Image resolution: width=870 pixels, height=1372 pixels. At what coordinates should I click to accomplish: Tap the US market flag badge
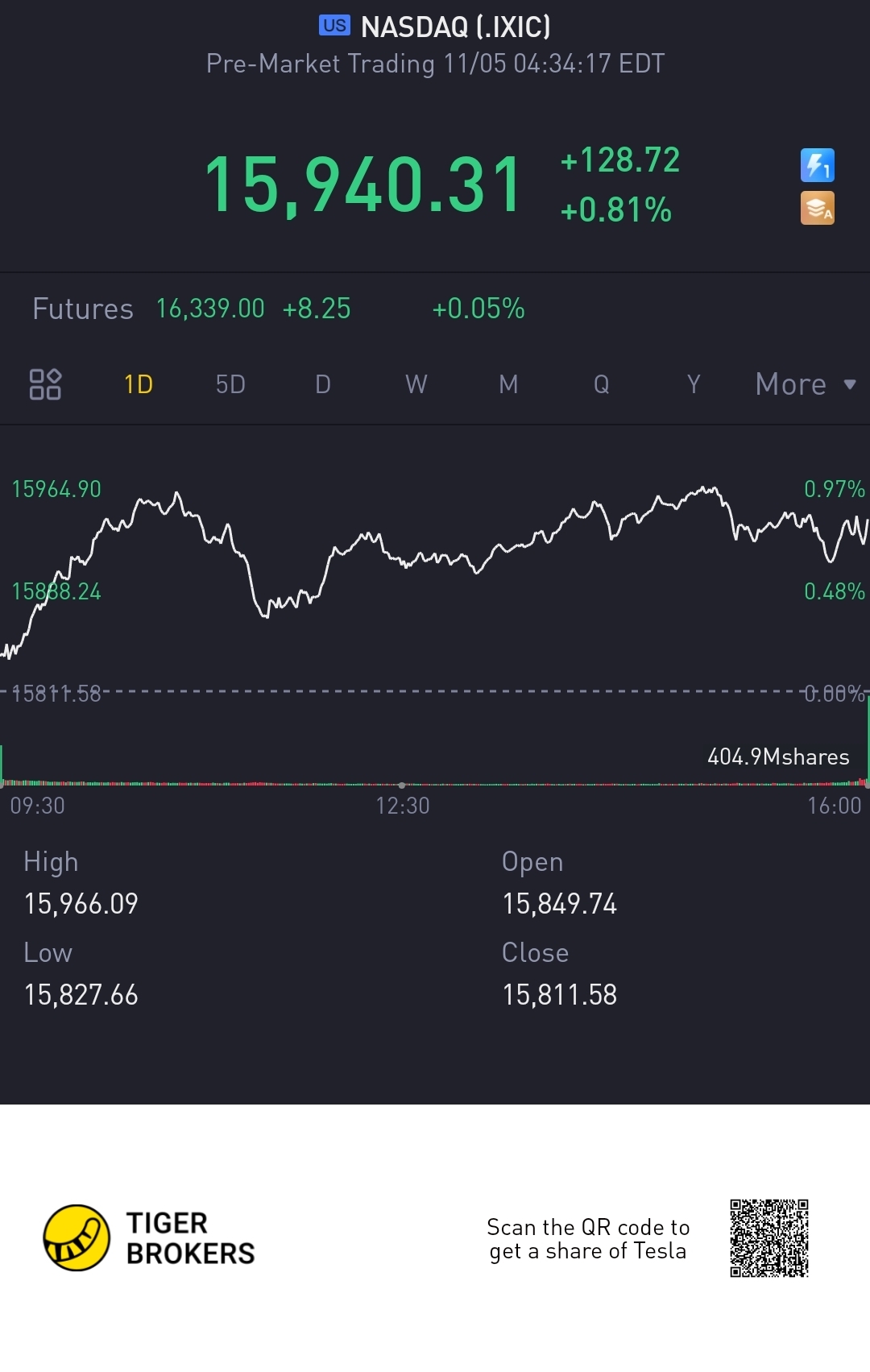[334, 26]
